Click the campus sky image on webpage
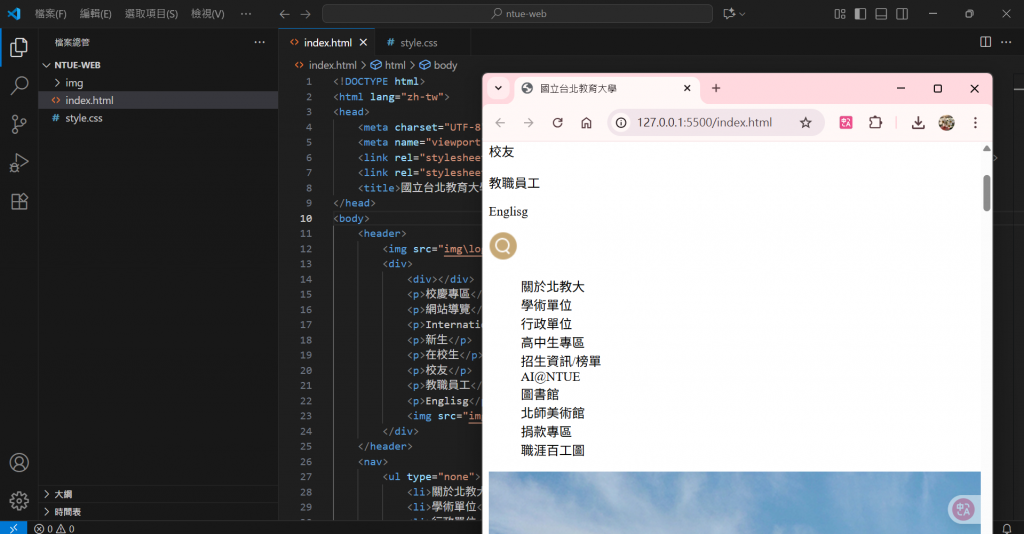Viewport: 1024px width, 534px height. pyautogui.click(x=735, y=503)
